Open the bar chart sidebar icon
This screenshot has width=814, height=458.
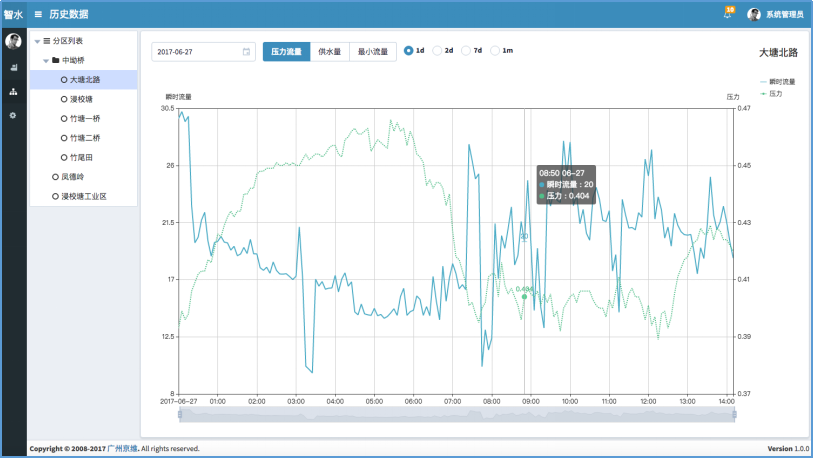pos(13,68)
